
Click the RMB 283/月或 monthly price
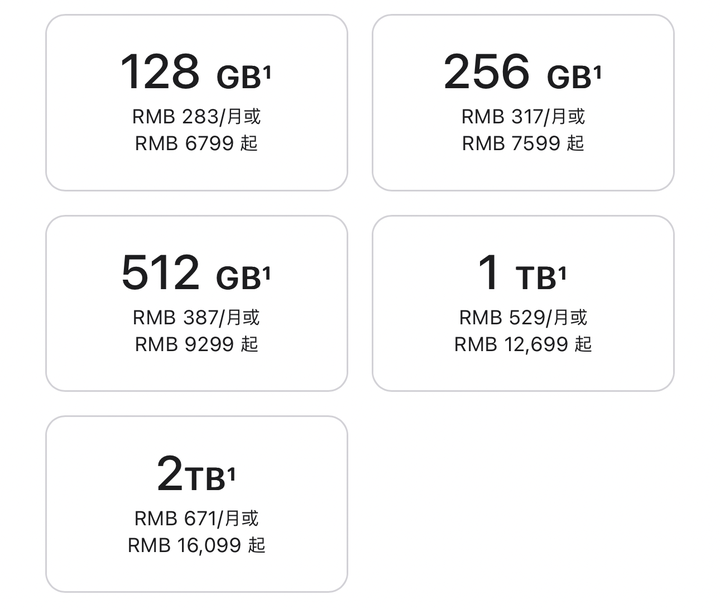pos(196,117)
